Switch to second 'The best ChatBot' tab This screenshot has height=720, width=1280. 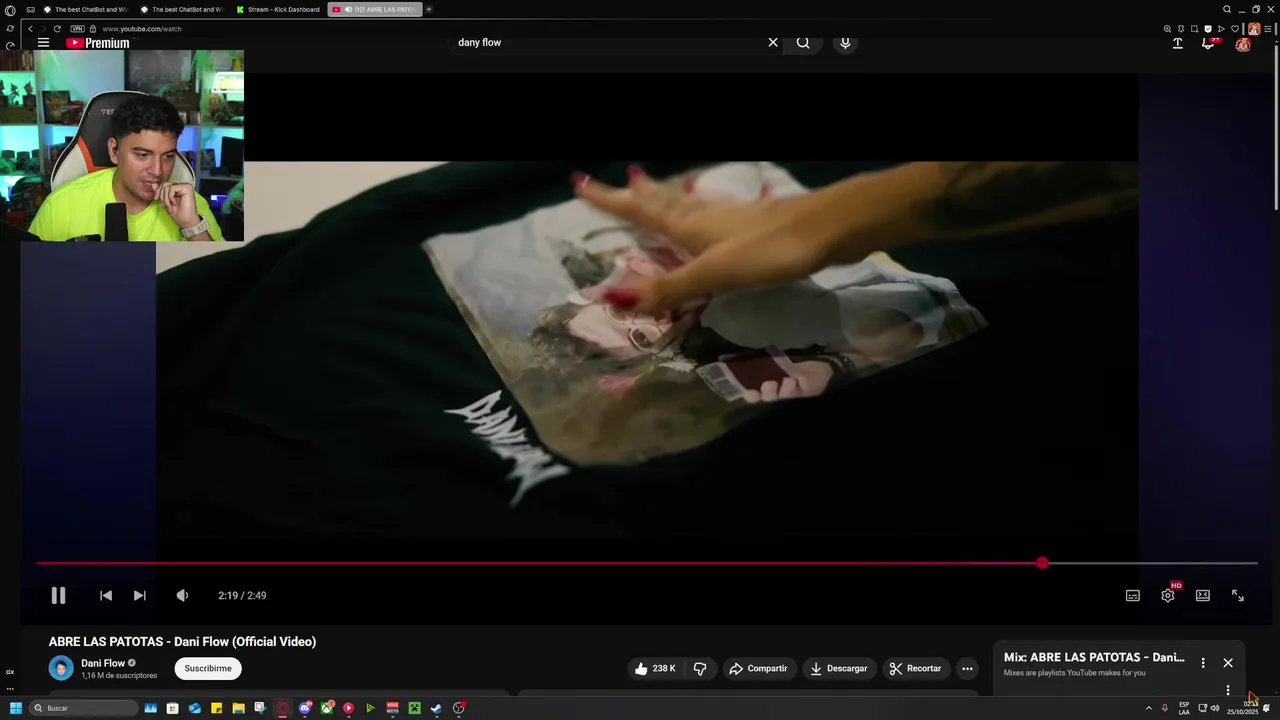[182, 9]
